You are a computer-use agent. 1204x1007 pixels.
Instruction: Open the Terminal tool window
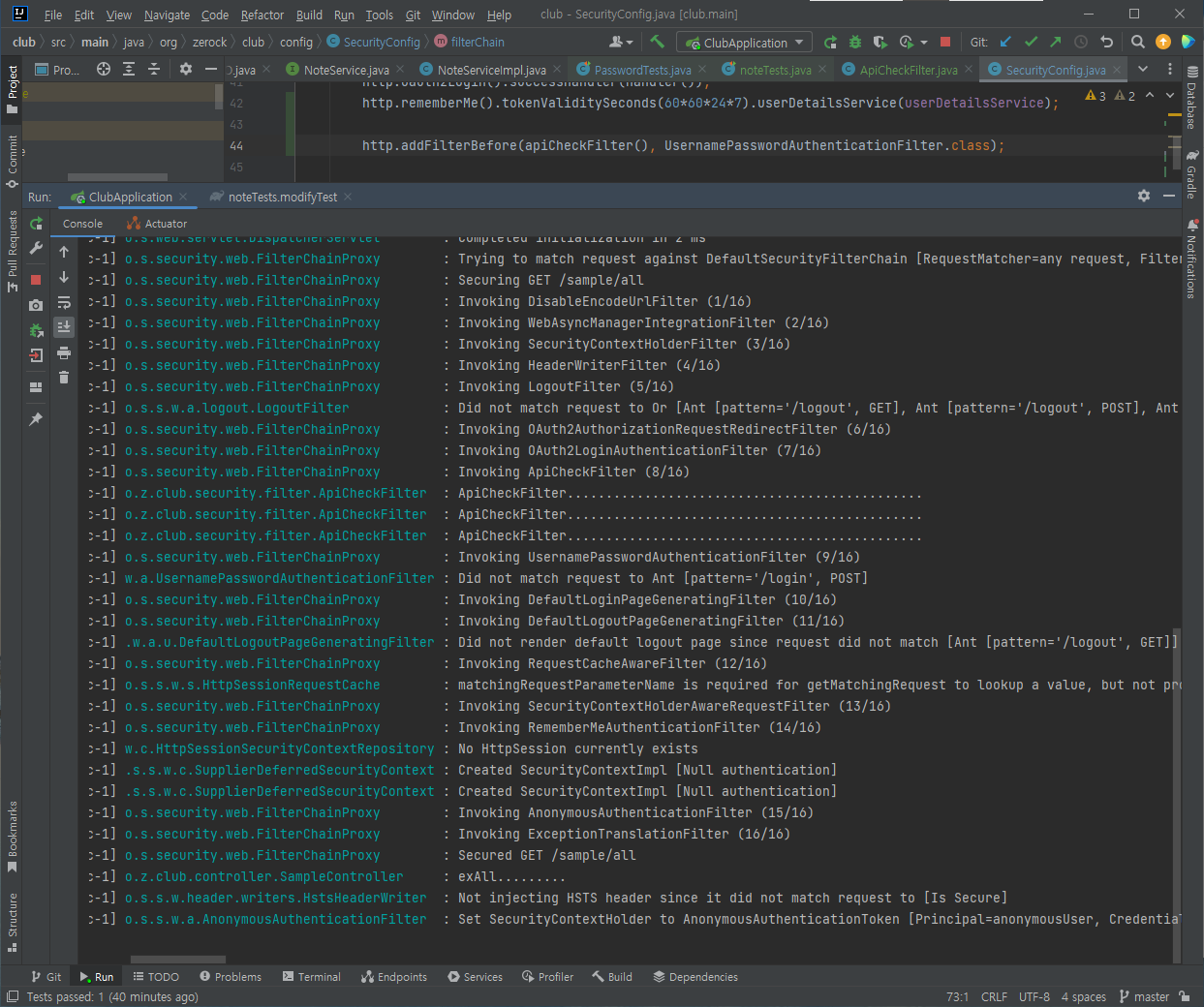tap(311, 977)
